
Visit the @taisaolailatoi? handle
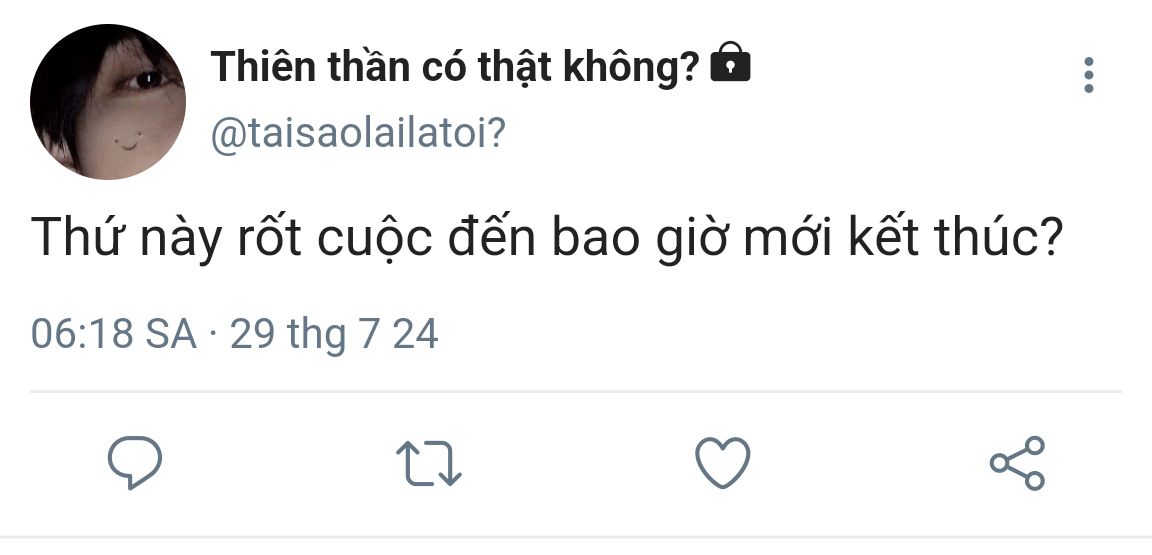click(359, 135)
